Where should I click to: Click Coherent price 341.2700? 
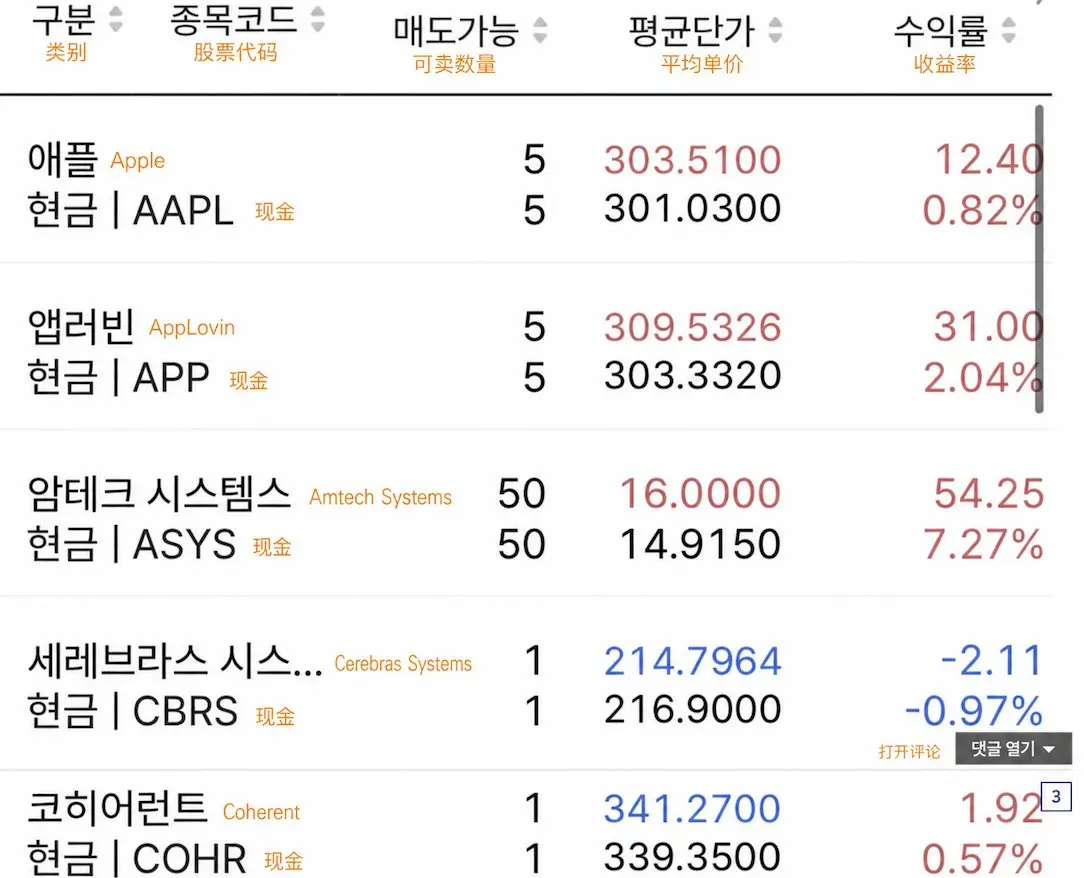[693, 809]
